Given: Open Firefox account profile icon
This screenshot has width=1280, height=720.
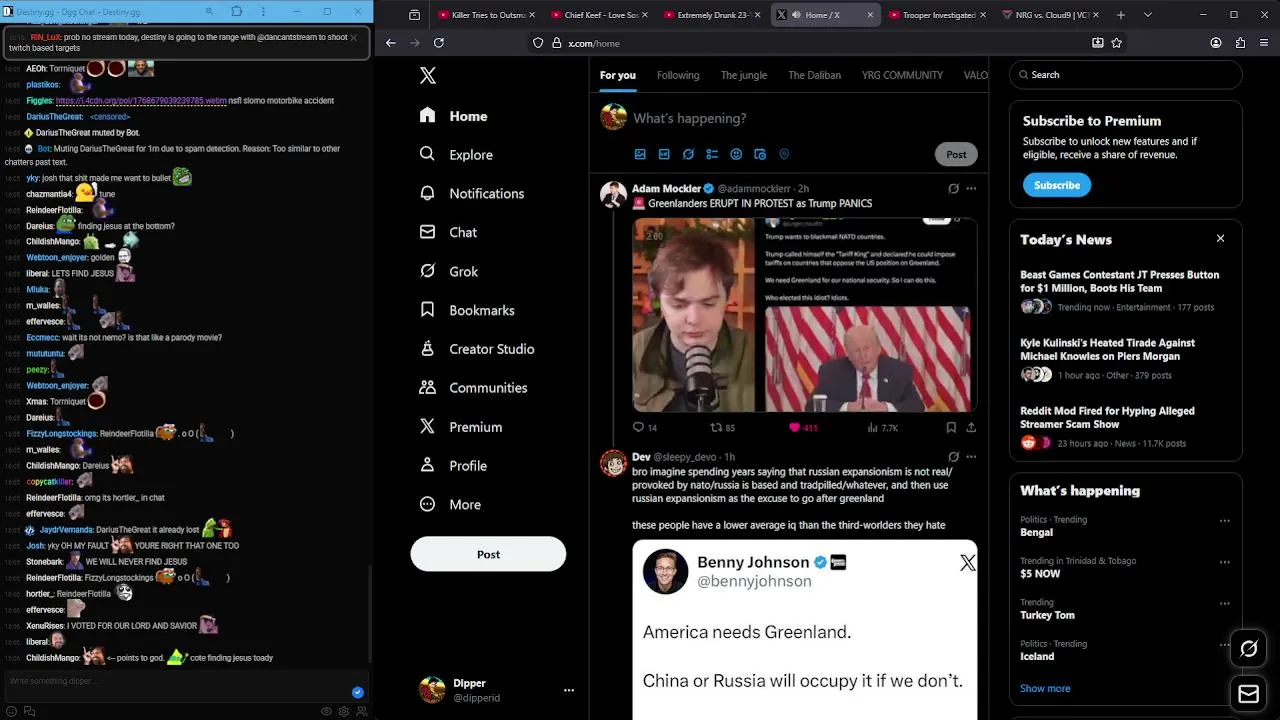Looking at the screenshot, I should point(1215,43).
